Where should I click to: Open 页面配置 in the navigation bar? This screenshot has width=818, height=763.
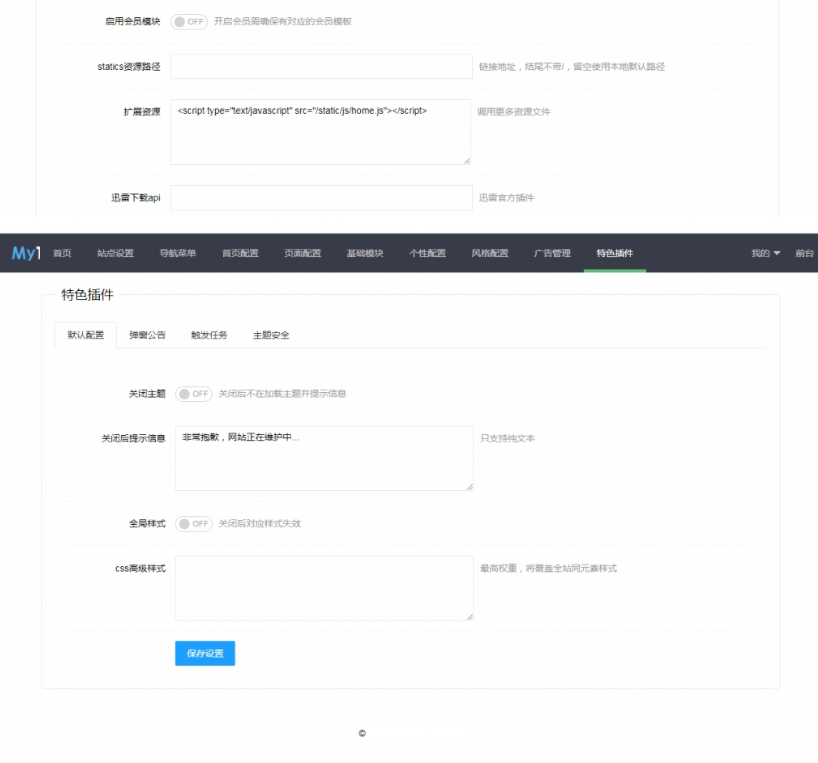303,253
